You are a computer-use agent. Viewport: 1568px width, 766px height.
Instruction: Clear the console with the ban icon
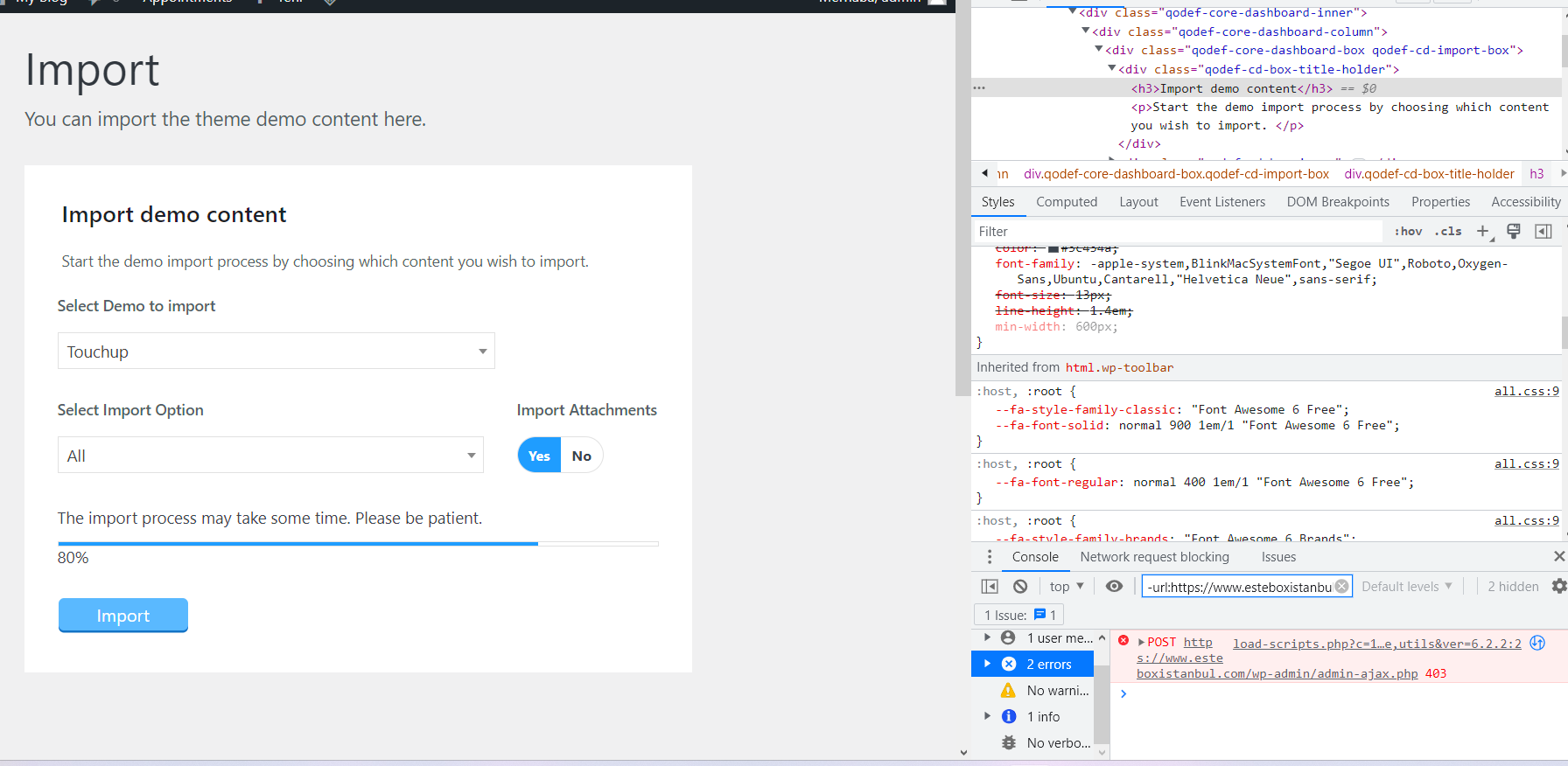1020,587
